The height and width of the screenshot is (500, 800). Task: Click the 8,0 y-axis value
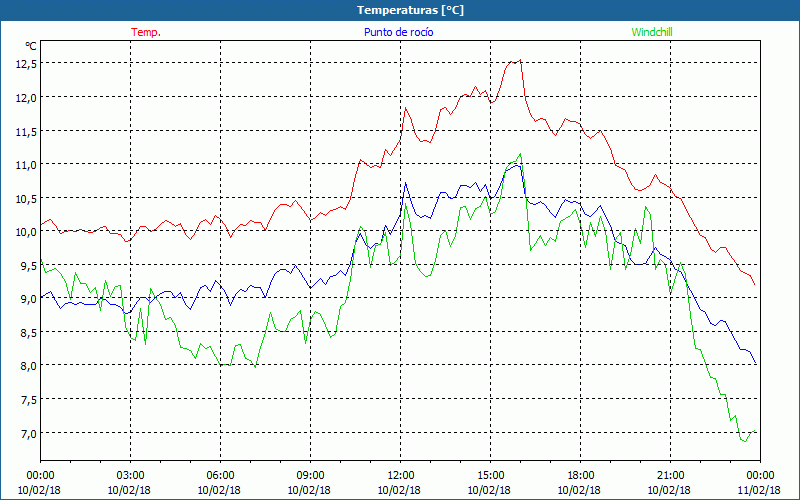click(26, 365)
